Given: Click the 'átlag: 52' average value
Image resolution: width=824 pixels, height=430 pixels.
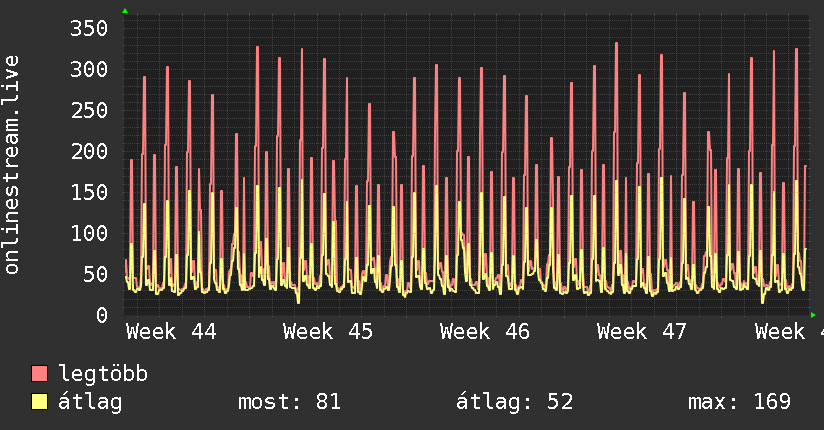Looking at the screenshot, I should click(x=514, y=402).
